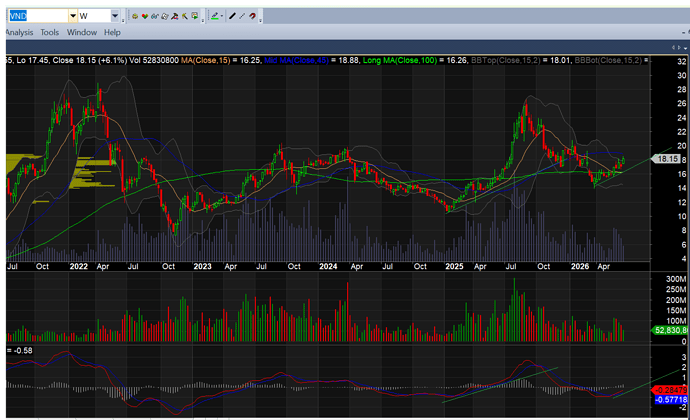Select the green line color pen tool

214,16
